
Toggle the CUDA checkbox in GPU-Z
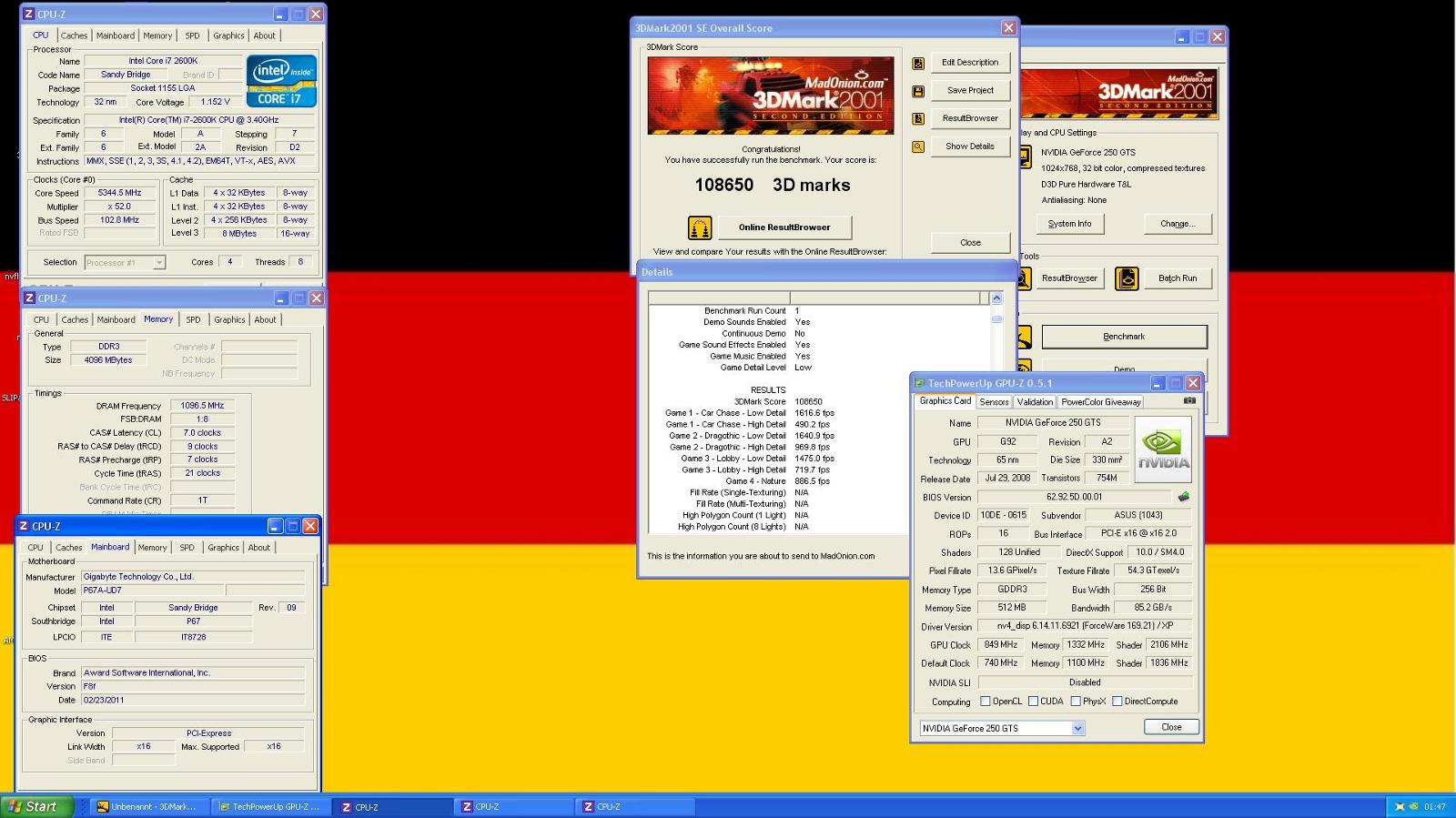click(1033, 702)
